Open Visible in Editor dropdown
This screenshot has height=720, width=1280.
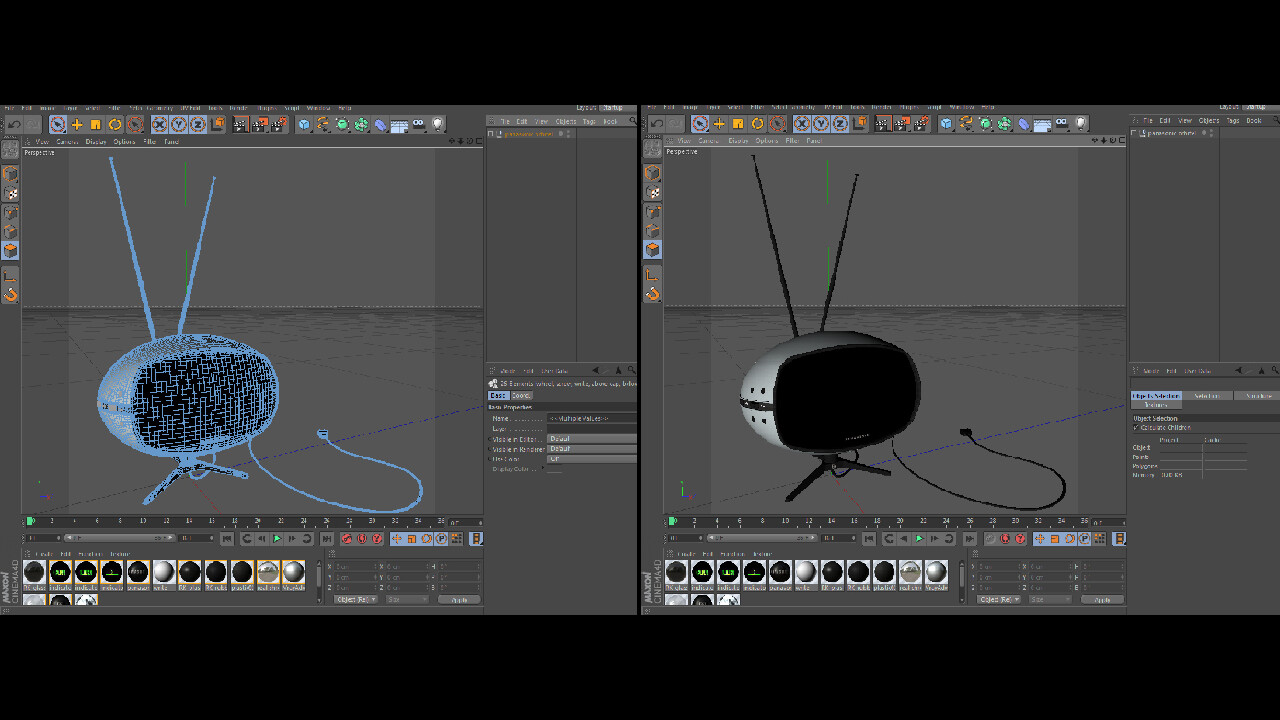tap(592, 439)
